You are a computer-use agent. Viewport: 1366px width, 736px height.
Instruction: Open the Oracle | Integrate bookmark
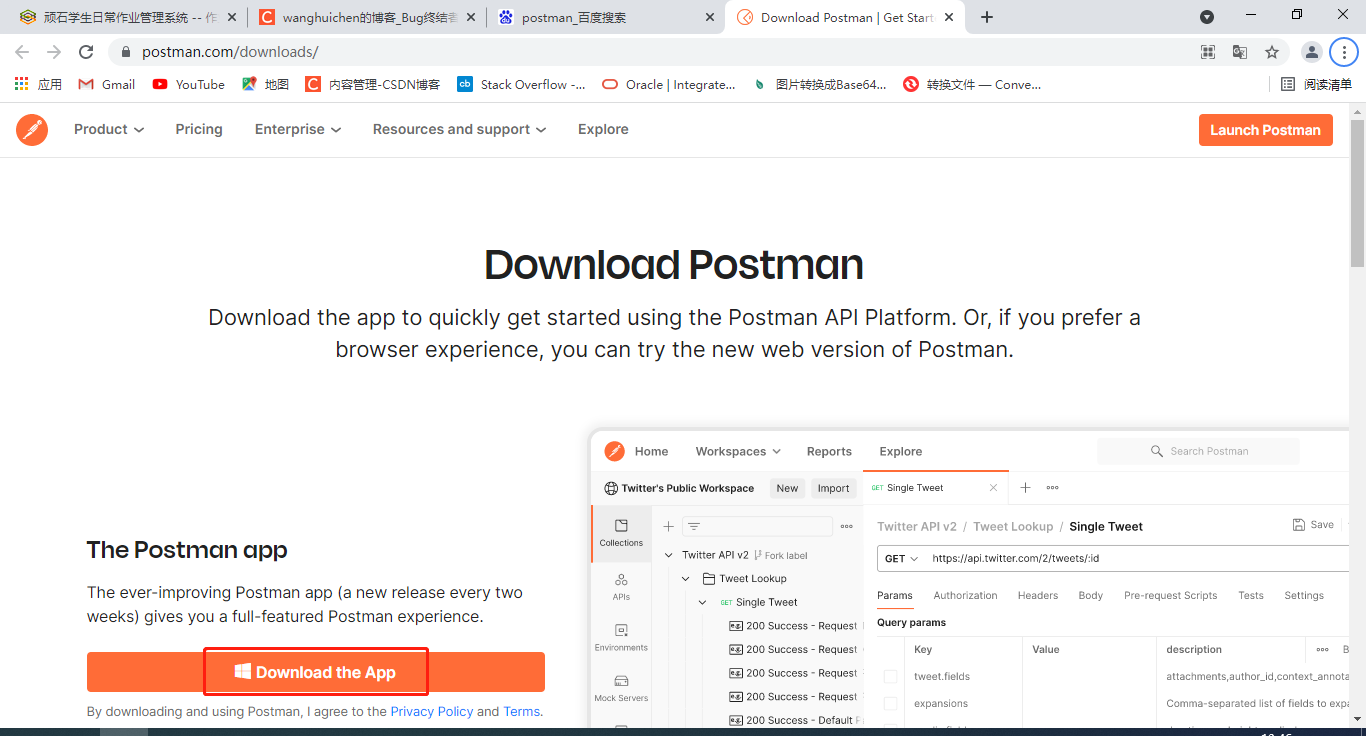tap(669, 84)
